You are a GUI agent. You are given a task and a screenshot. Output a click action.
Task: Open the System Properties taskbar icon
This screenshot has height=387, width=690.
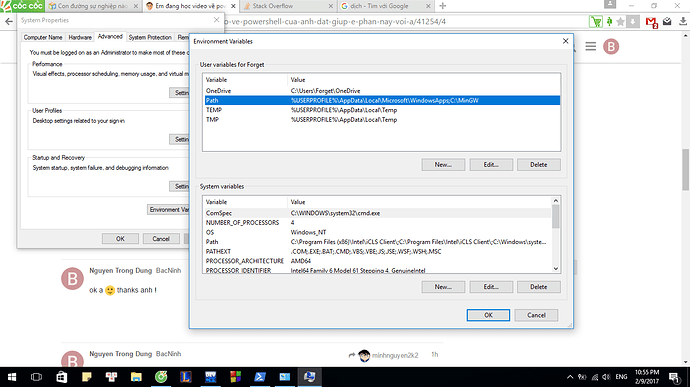click(x=310, y=377)
